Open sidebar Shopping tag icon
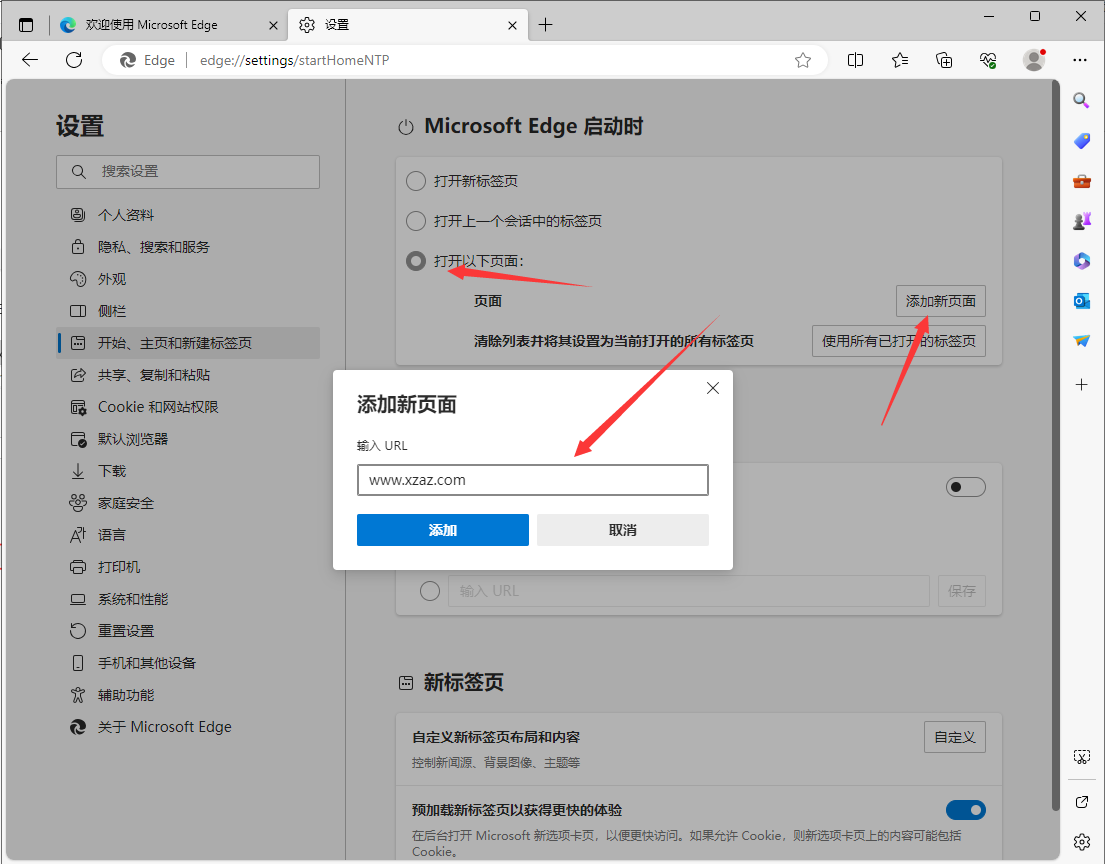 click(x=1082, y=140)
